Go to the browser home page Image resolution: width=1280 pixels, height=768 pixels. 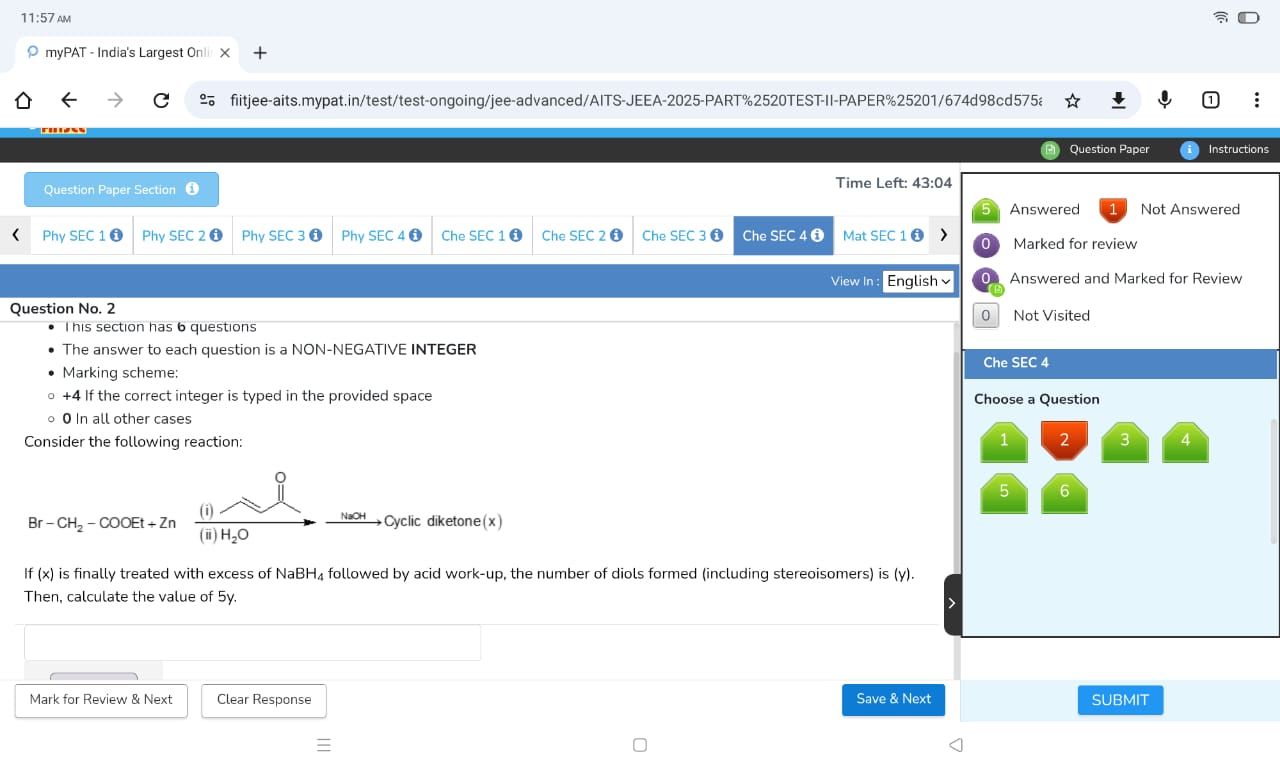click(x=23, y=100)
